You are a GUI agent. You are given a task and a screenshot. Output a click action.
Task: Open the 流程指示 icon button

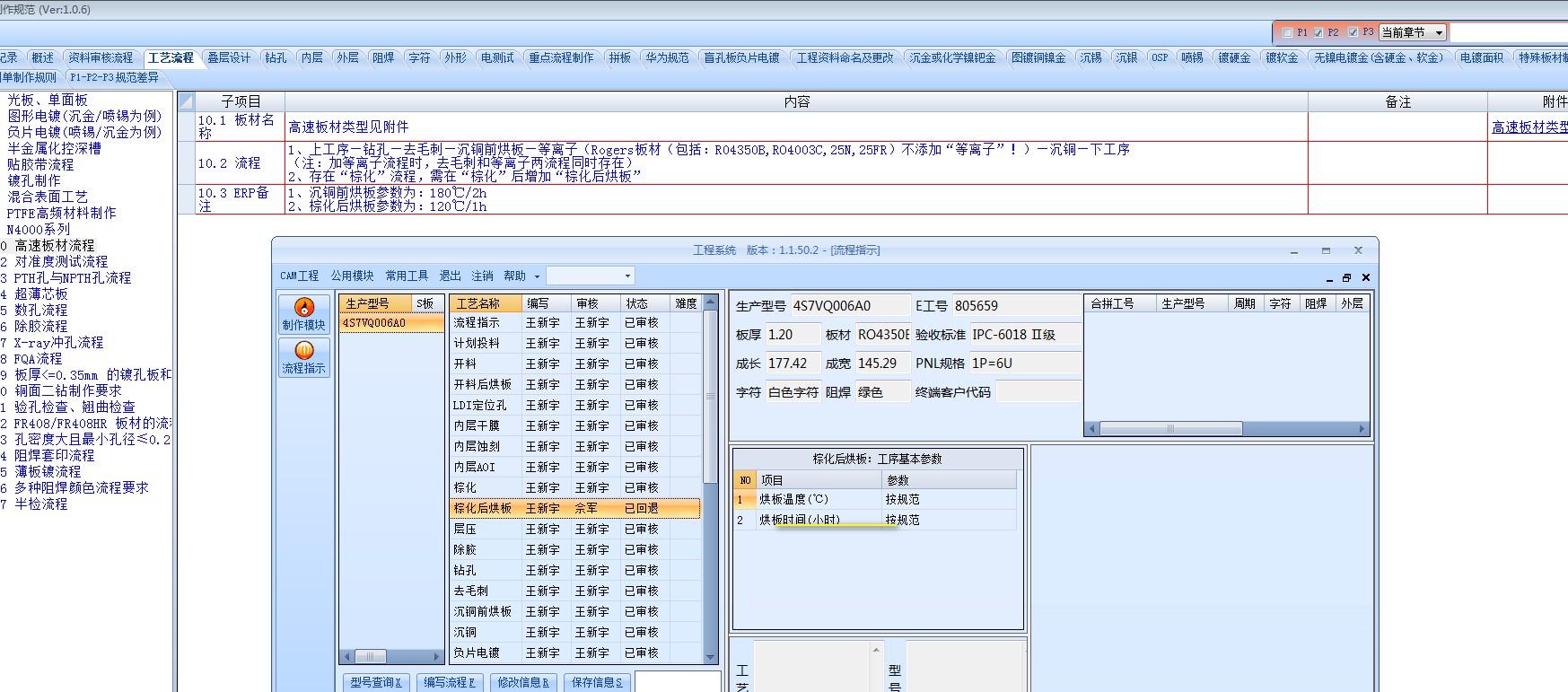coord(303,357)
